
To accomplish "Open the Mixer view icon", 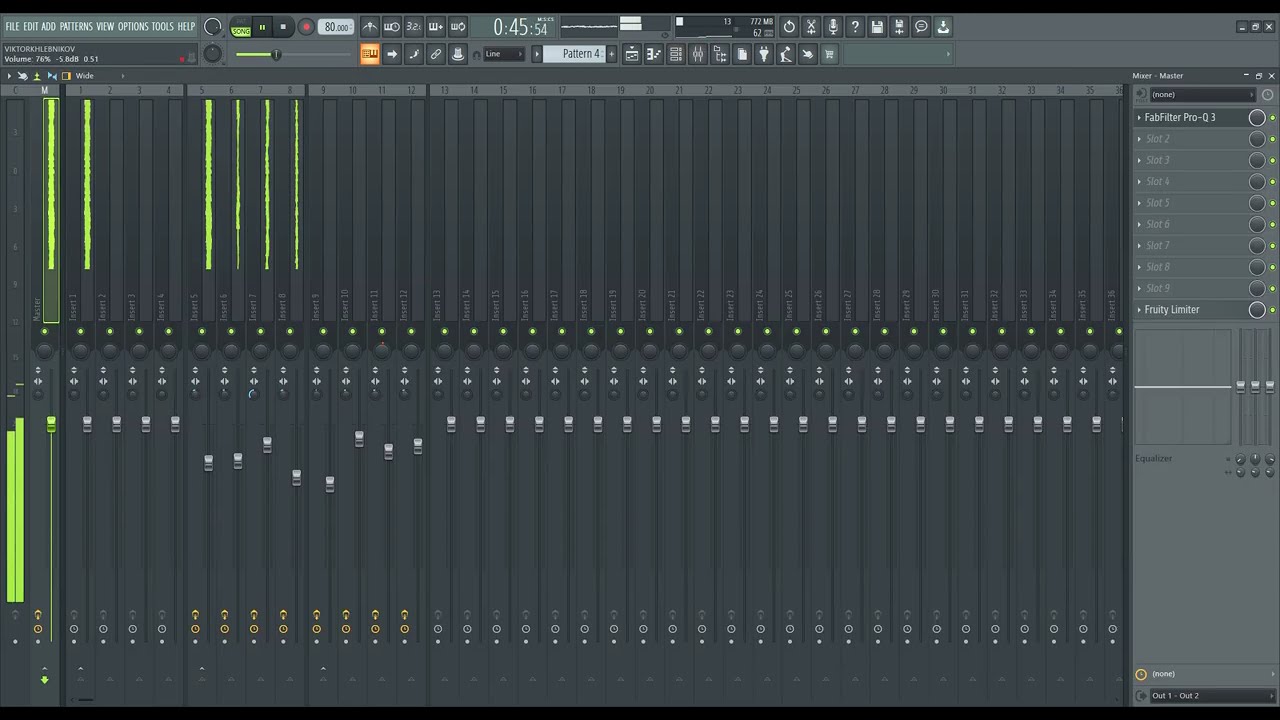I will (x=698, y=54).
